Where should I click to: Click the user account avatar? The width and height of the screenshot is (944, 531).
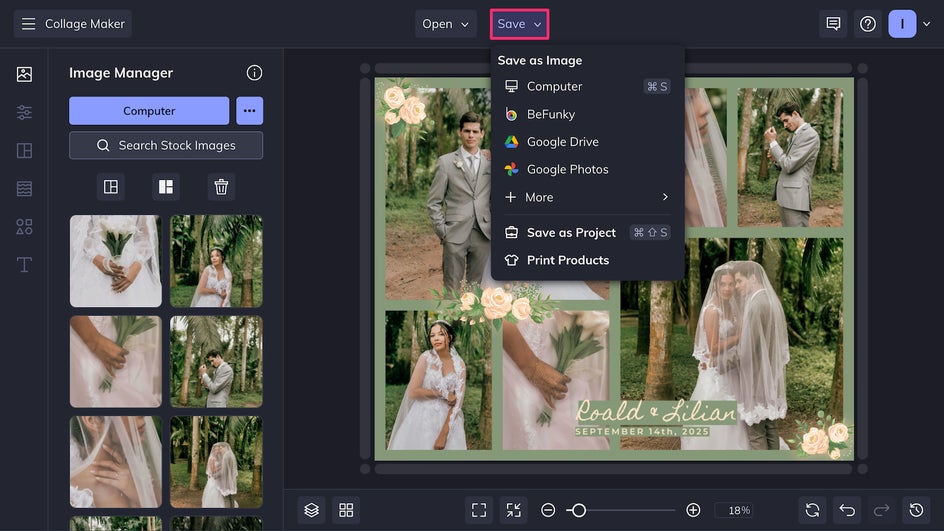pos(902,24)
